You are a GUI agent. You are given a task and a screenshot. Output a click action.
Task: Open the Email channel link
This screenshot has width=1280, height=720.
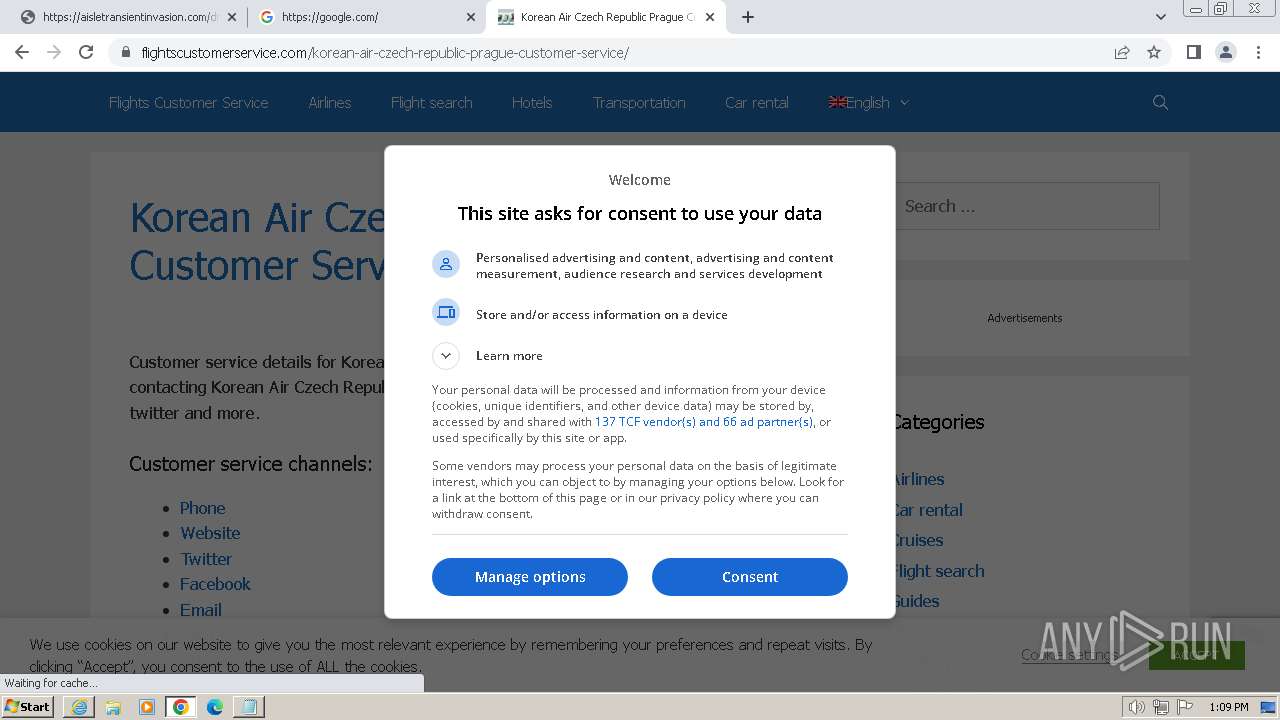201,610
